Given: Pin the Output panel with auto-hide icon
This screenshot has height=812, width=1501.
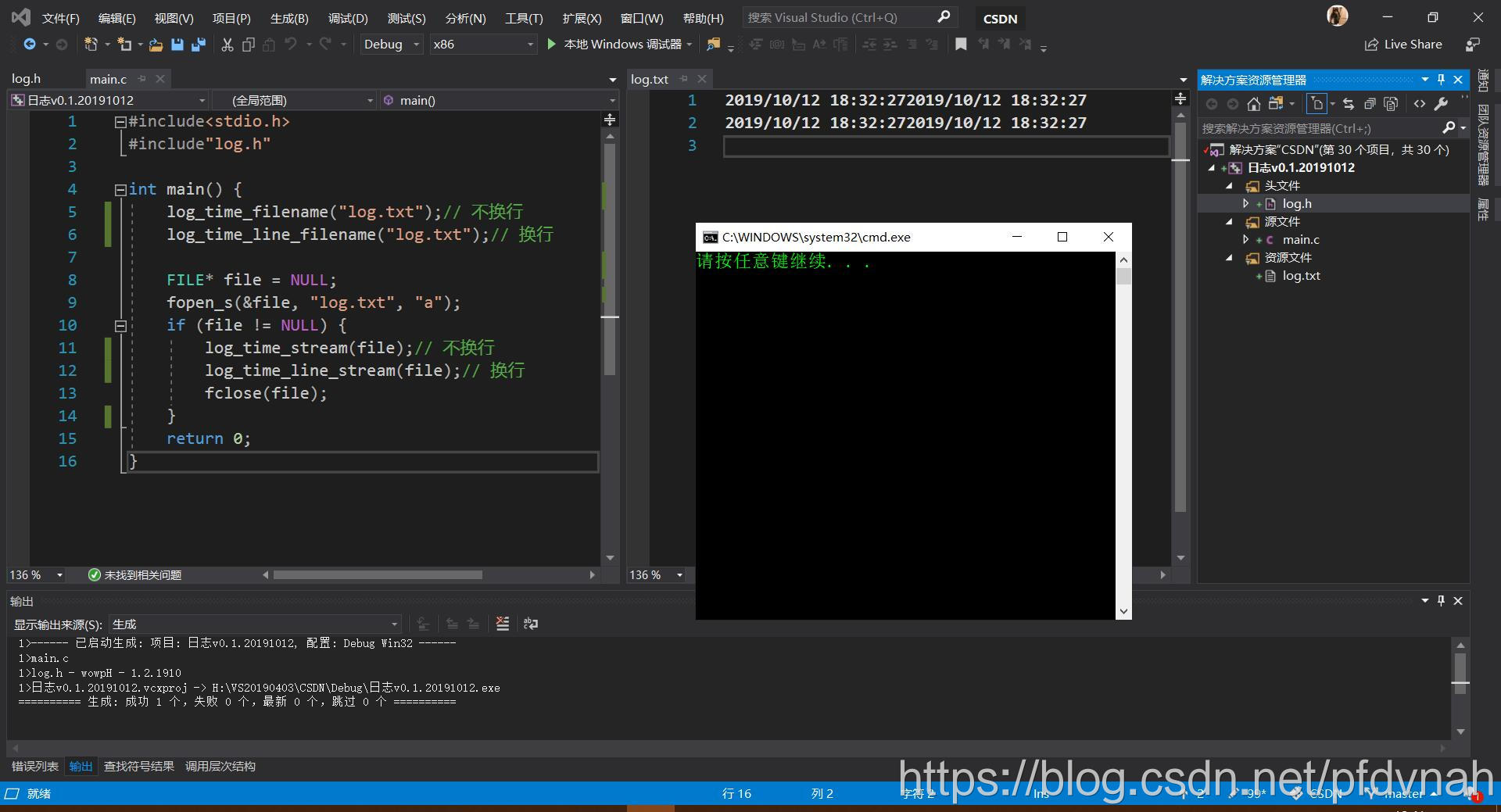Looking at the screenshot, I should point(1442,601).
